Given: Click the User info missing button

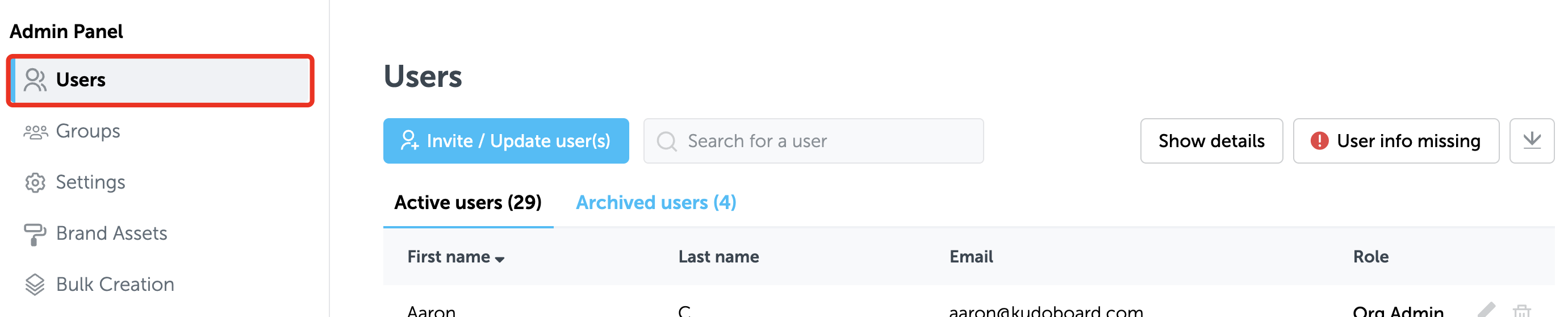Looking at the screenshot, I should tap(1396, 141).
